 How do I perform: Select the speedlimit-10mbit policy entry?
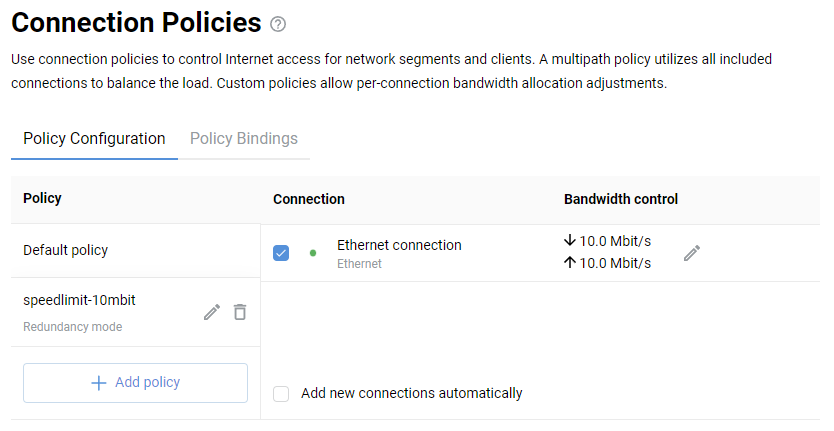coord(78,300)
